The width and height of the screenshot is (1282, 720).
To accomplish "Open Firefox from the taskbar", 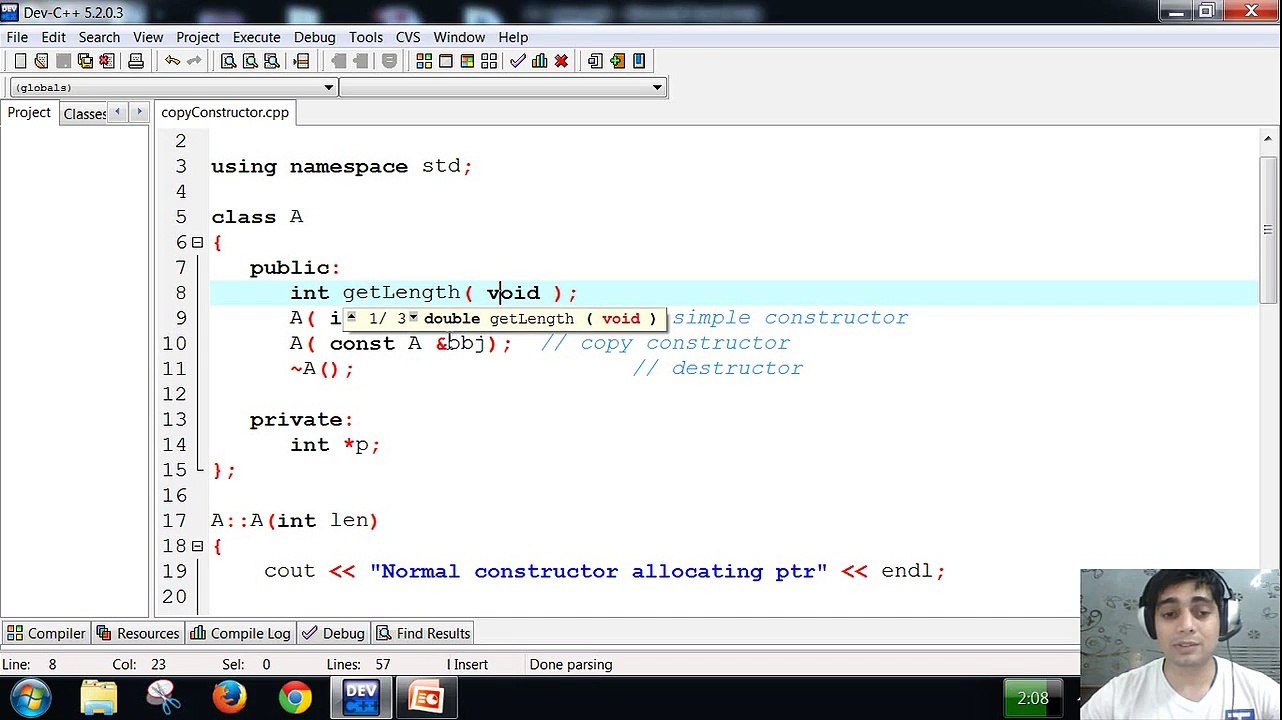I will tap(229, 697).
